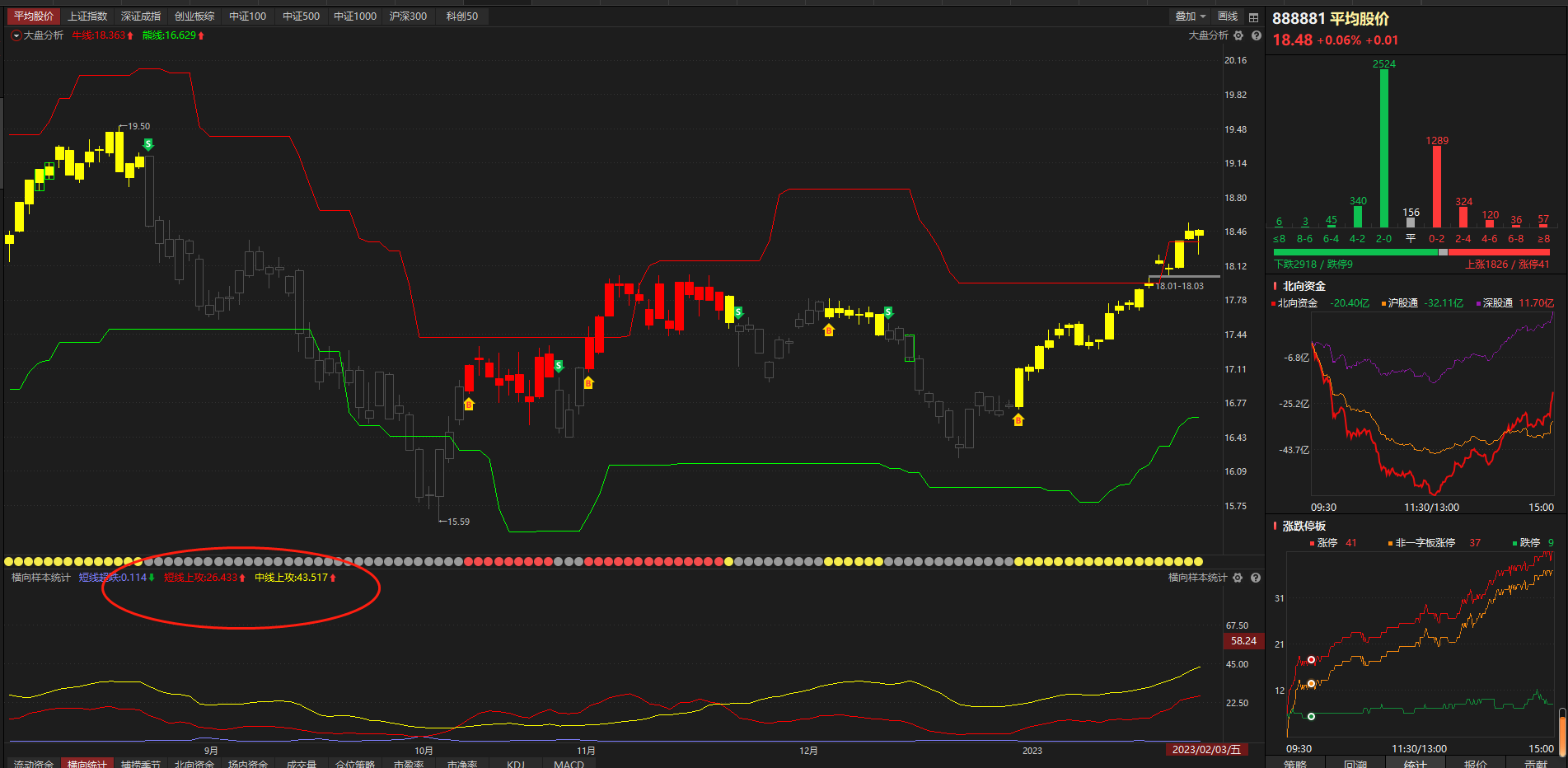Click the 深股通 legend entry
Screen dimensions: 1568x768
[1514, 303]
